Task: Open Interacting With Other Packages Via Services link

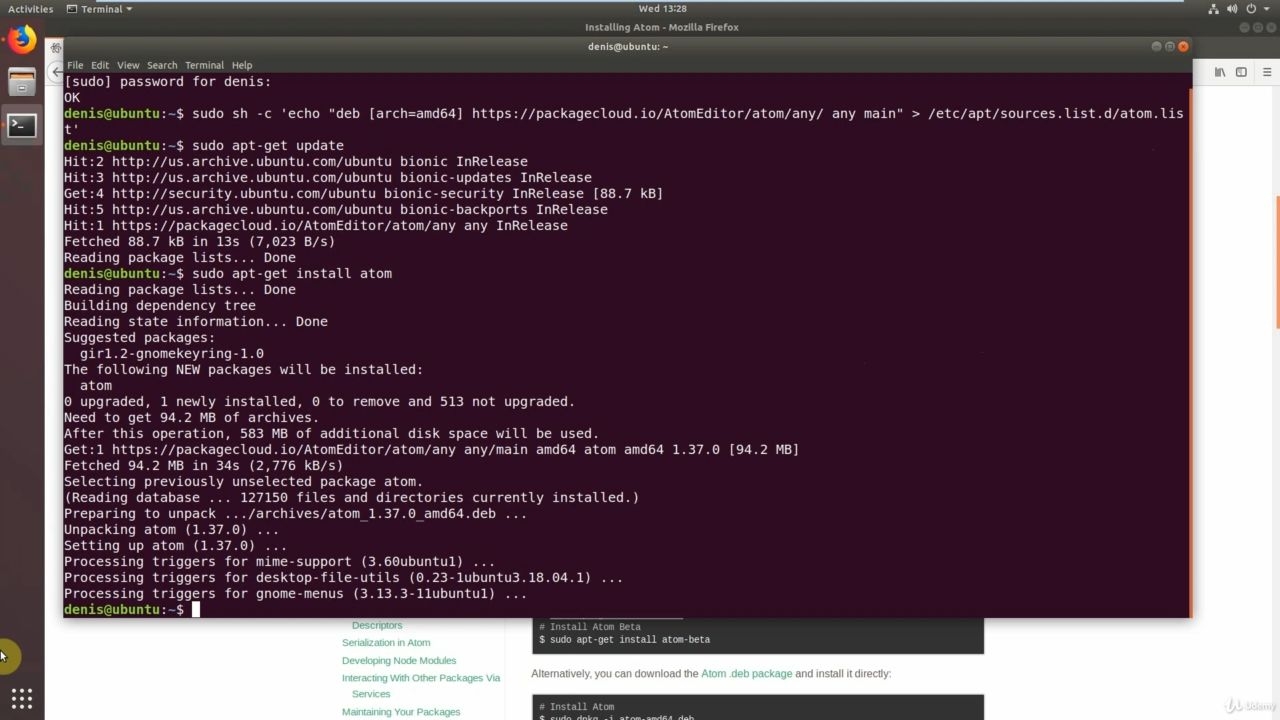Action: point(421,686)
